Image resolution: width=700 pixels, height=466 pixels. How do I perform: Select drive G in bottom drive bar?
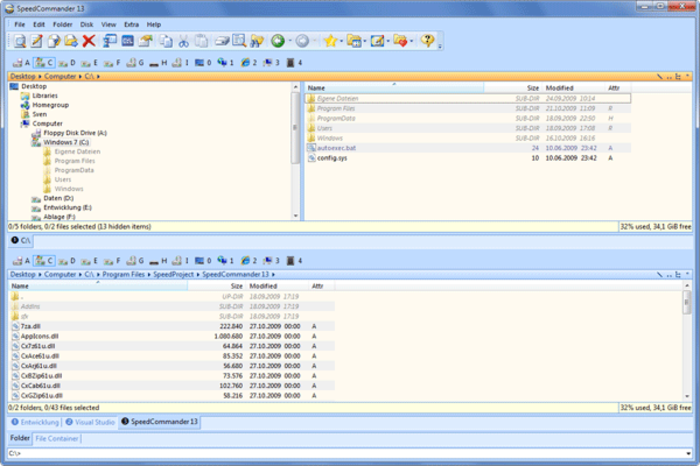(x=135, y=261)
